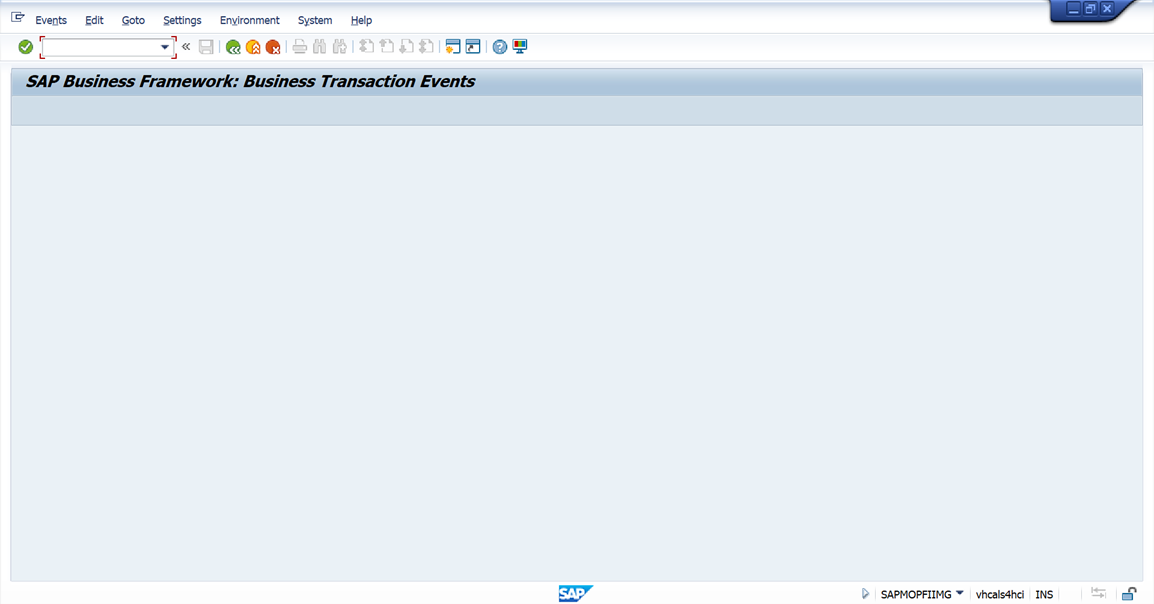The height and width of the screenshot is (604, 1154).
Task: Toggle INS insert mode in status bar
Action: (1044, 594)
